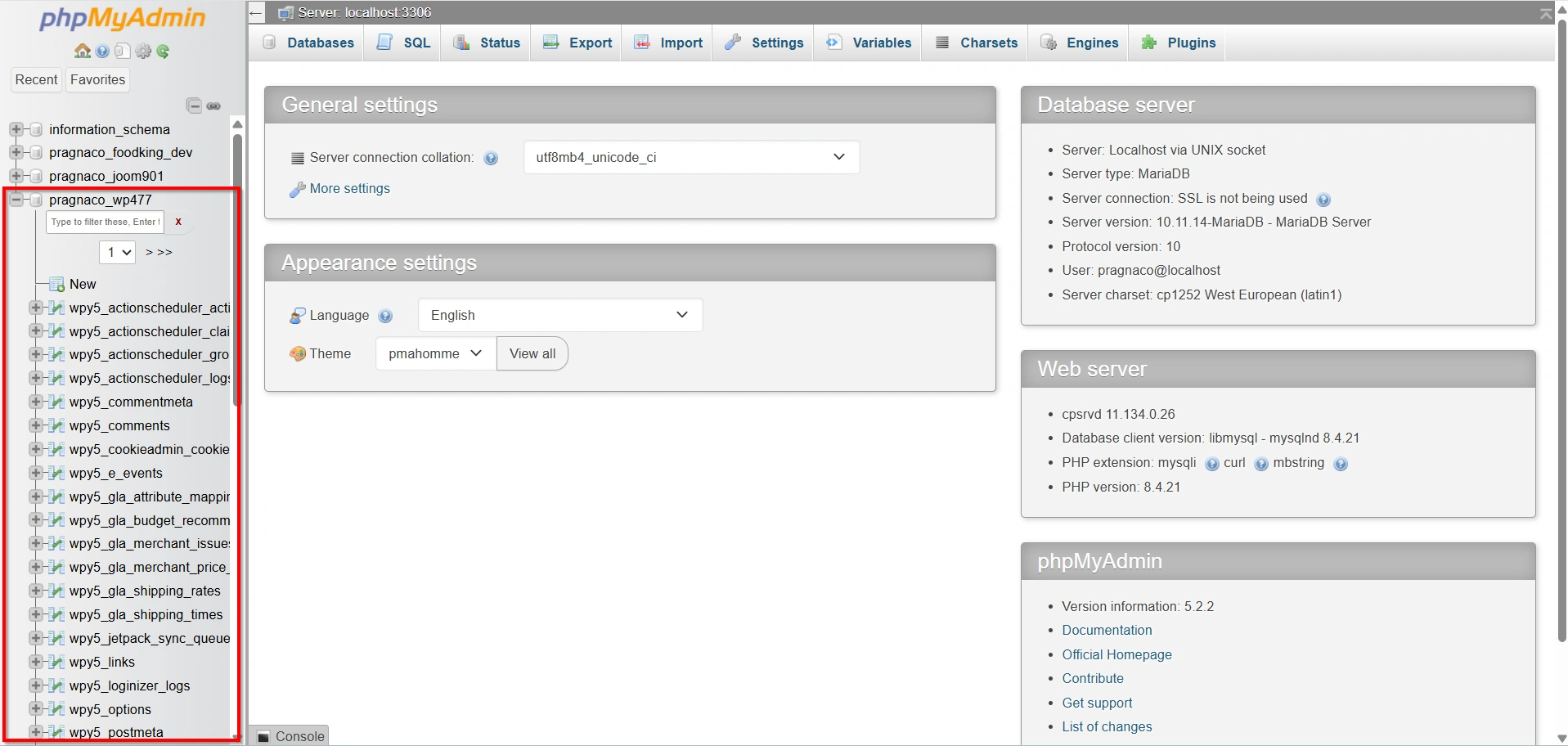This screenshot has height=746, width=1568.
Task: Expand the wpy5_commentmeta table node
Action: (35, 402)
